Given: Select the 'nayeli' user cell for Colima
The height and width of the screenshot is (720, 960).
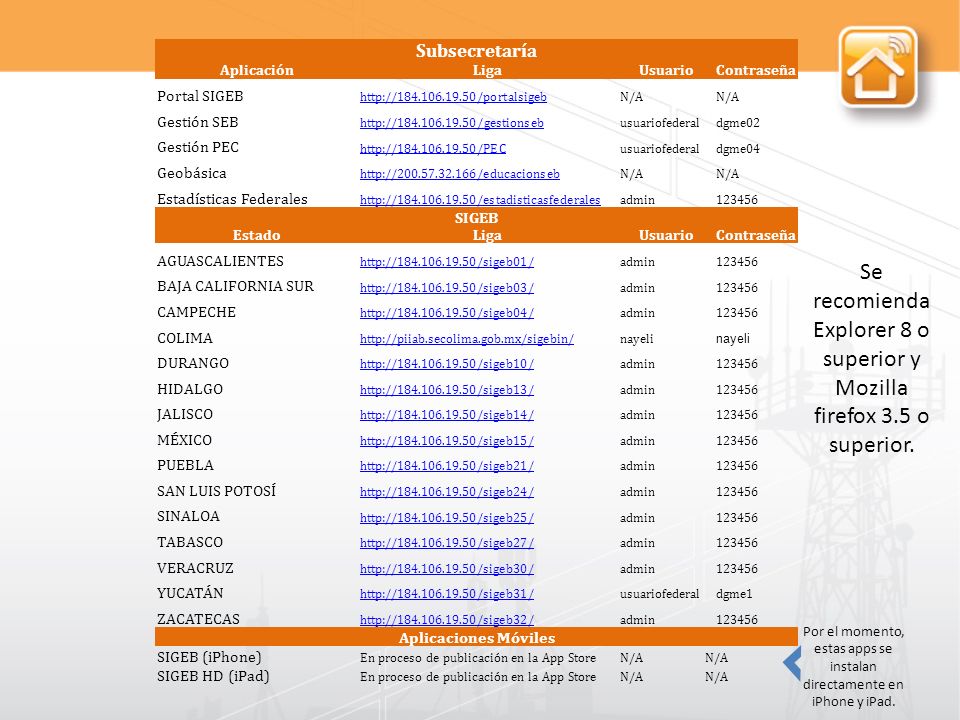Looking at the screenshot, I should 636,339.
